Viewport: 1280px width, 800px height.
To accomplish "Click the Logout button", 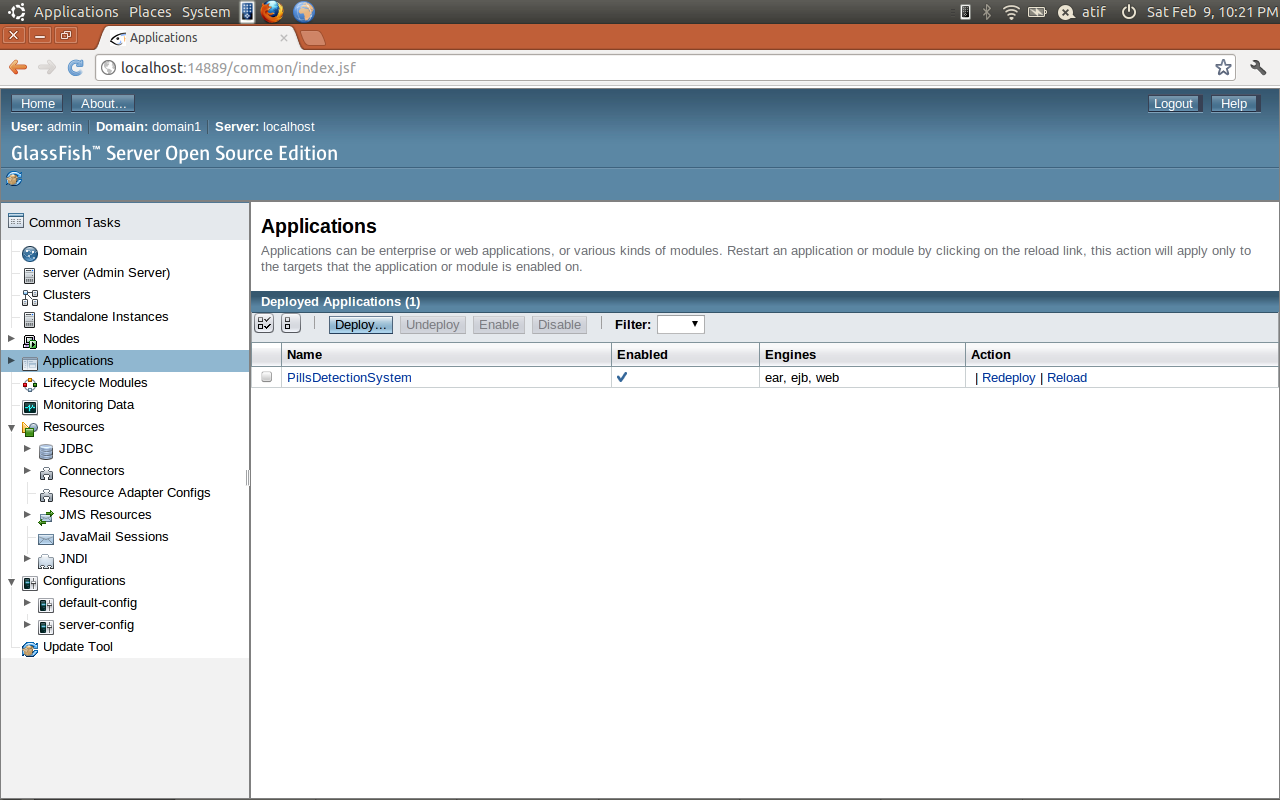I will point(1173,103).
